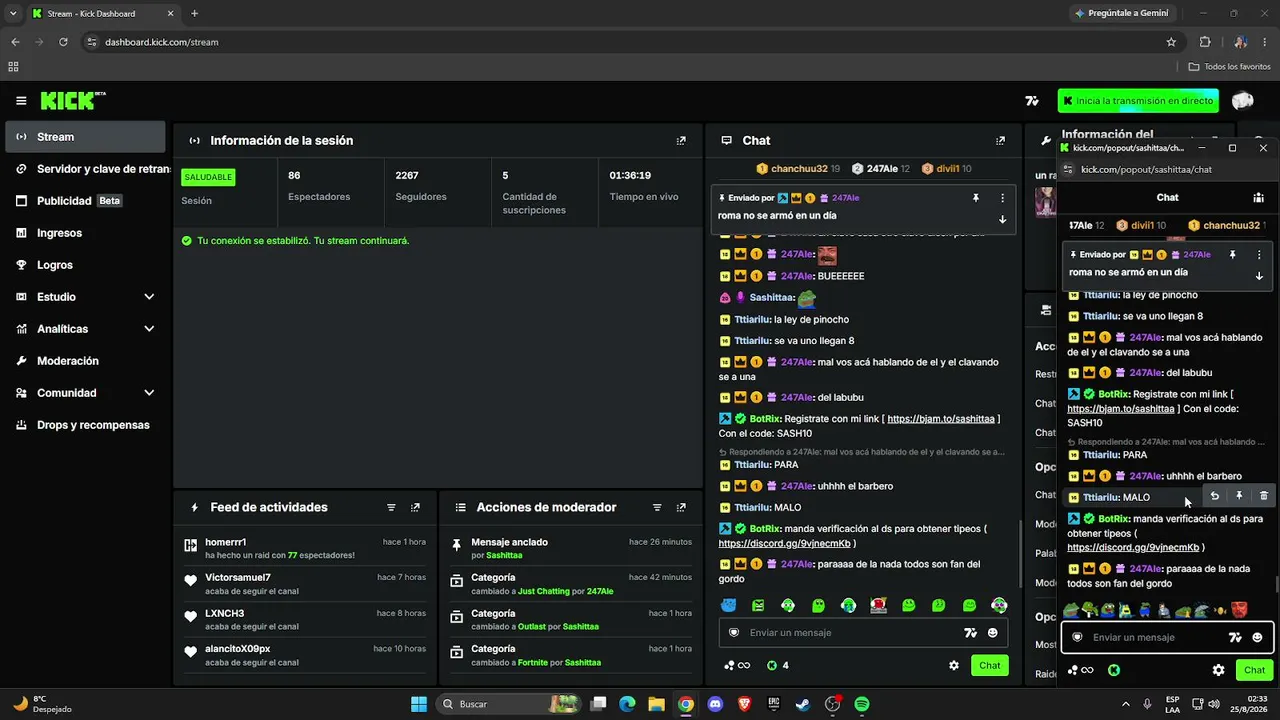Viewport: 1280px width, 720px height.
Task: Click the green Kick gift icon showing 4
Action: pyautogui.click(x=777, y=666)
